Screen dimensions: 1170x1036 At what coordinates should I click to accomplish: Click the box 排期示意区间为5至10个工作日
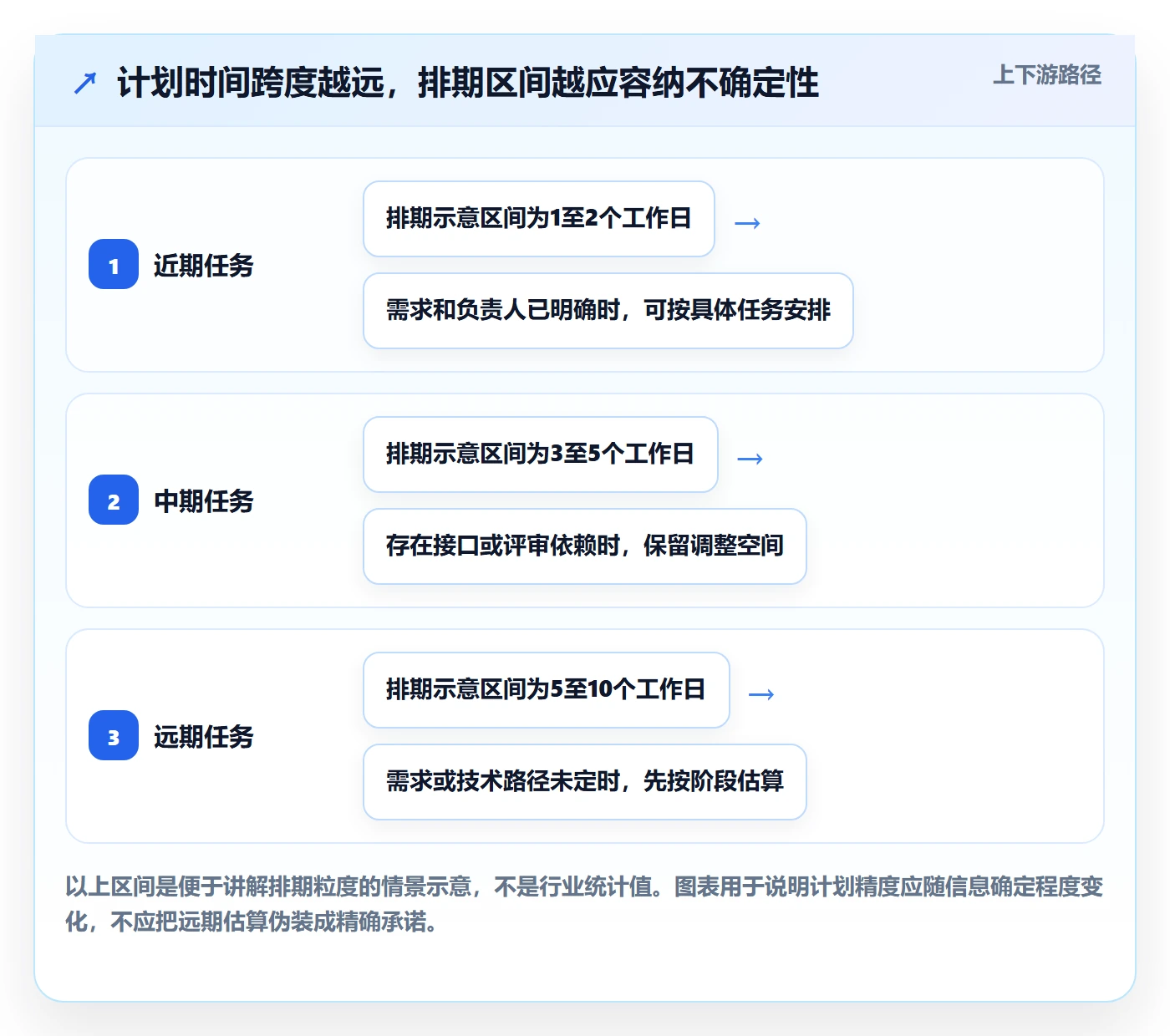click(x=547, y=690)
